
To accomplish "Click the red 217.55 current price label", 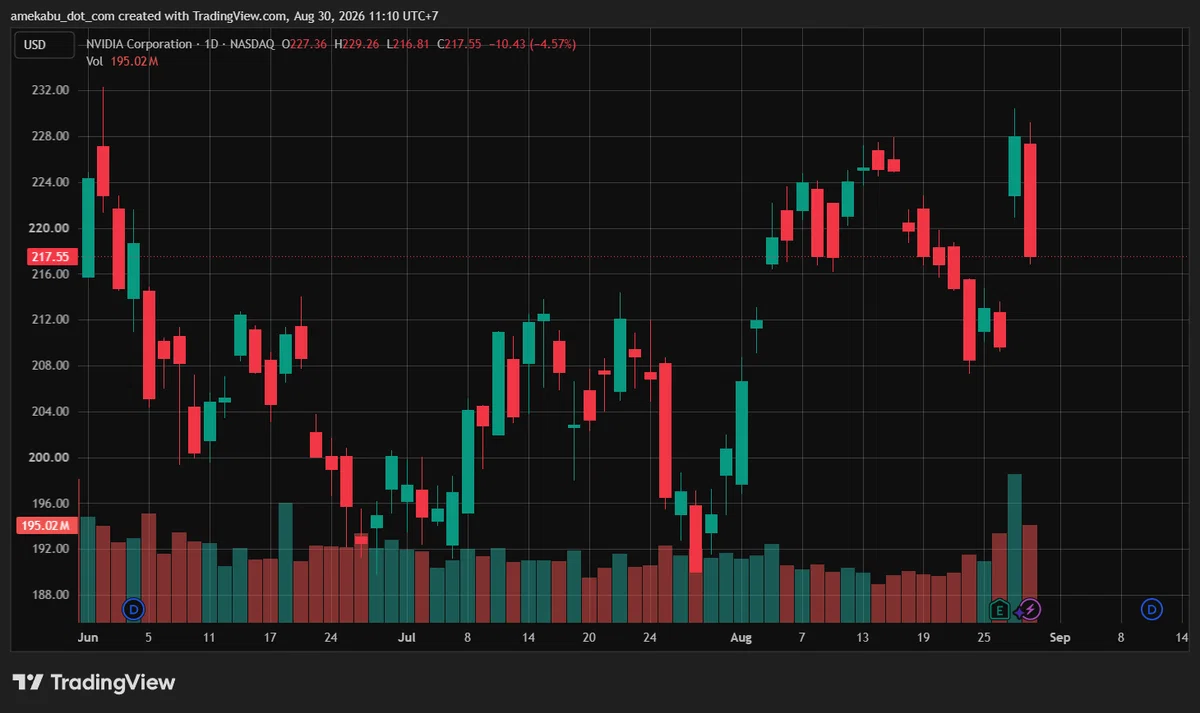I will 50,257.
